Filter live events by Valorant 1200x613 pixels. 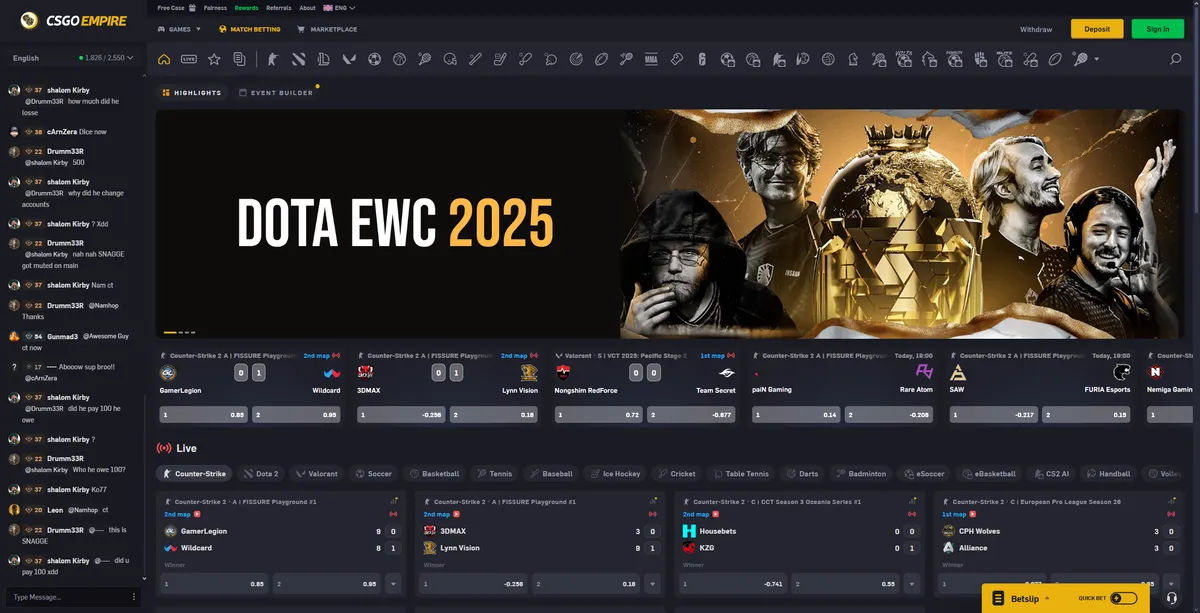pos(316,474)
